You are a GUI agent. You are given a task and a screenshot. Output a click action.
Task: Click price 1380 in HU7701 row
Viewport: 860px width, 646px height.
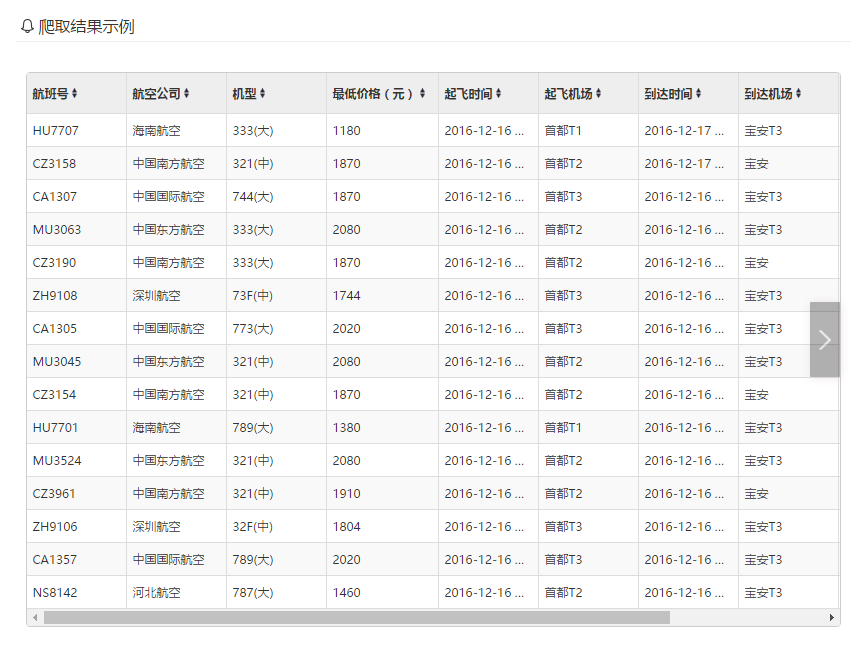click(347, 427)
